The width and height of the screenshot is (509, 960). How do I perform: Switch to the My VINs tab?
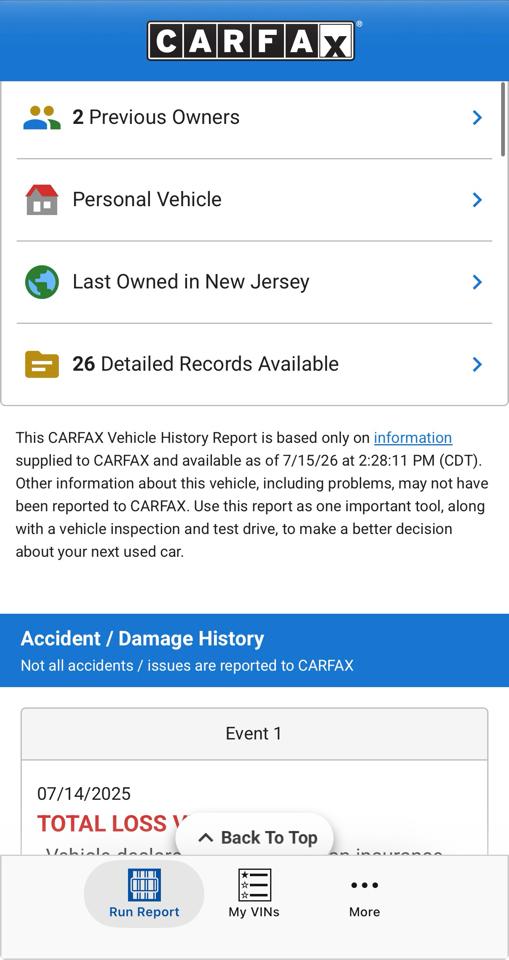pyautogui.click(x=254, y=893)
